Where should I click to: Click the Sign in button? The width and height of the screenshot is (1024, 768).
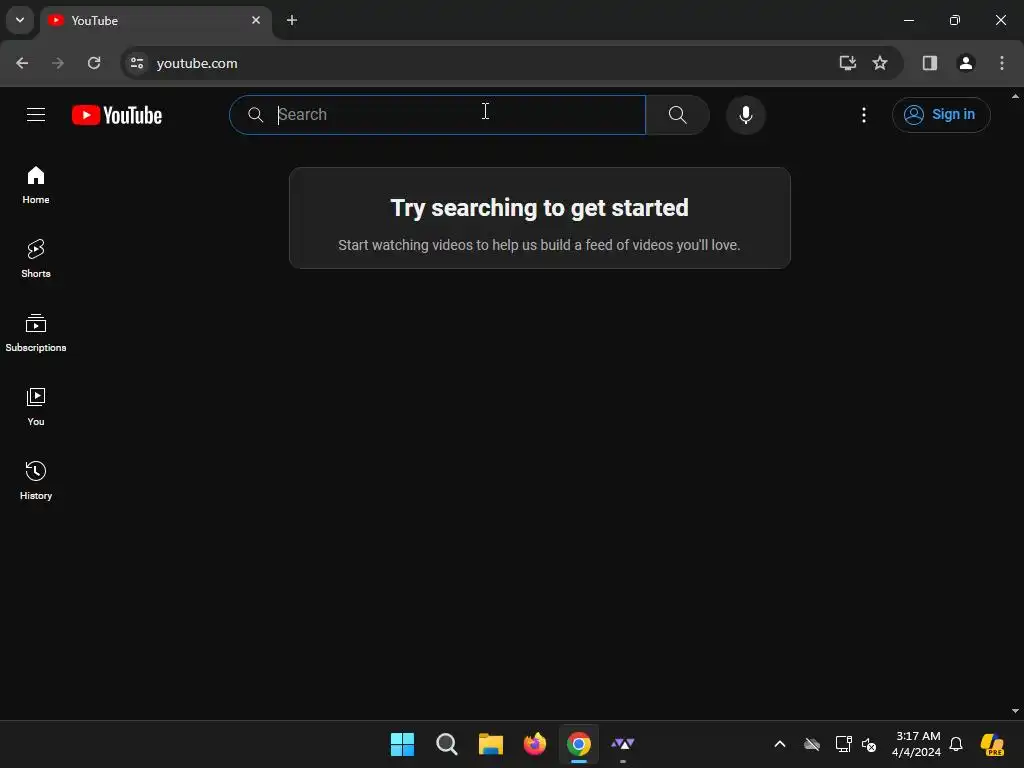click(940, 115)
